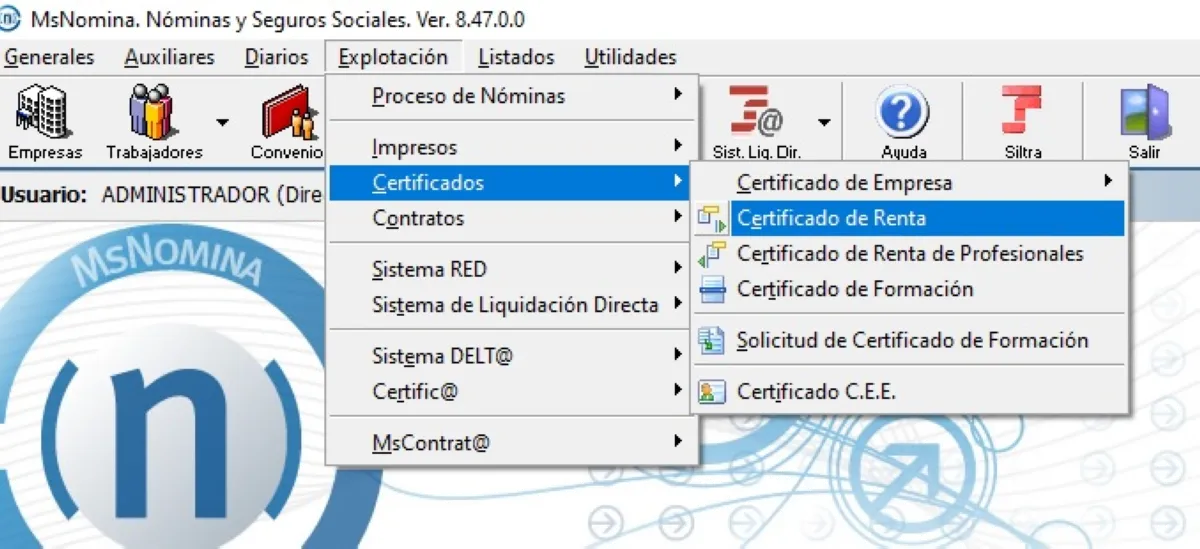Expand the Trabajadores dropdown arrow

(222, 123)
